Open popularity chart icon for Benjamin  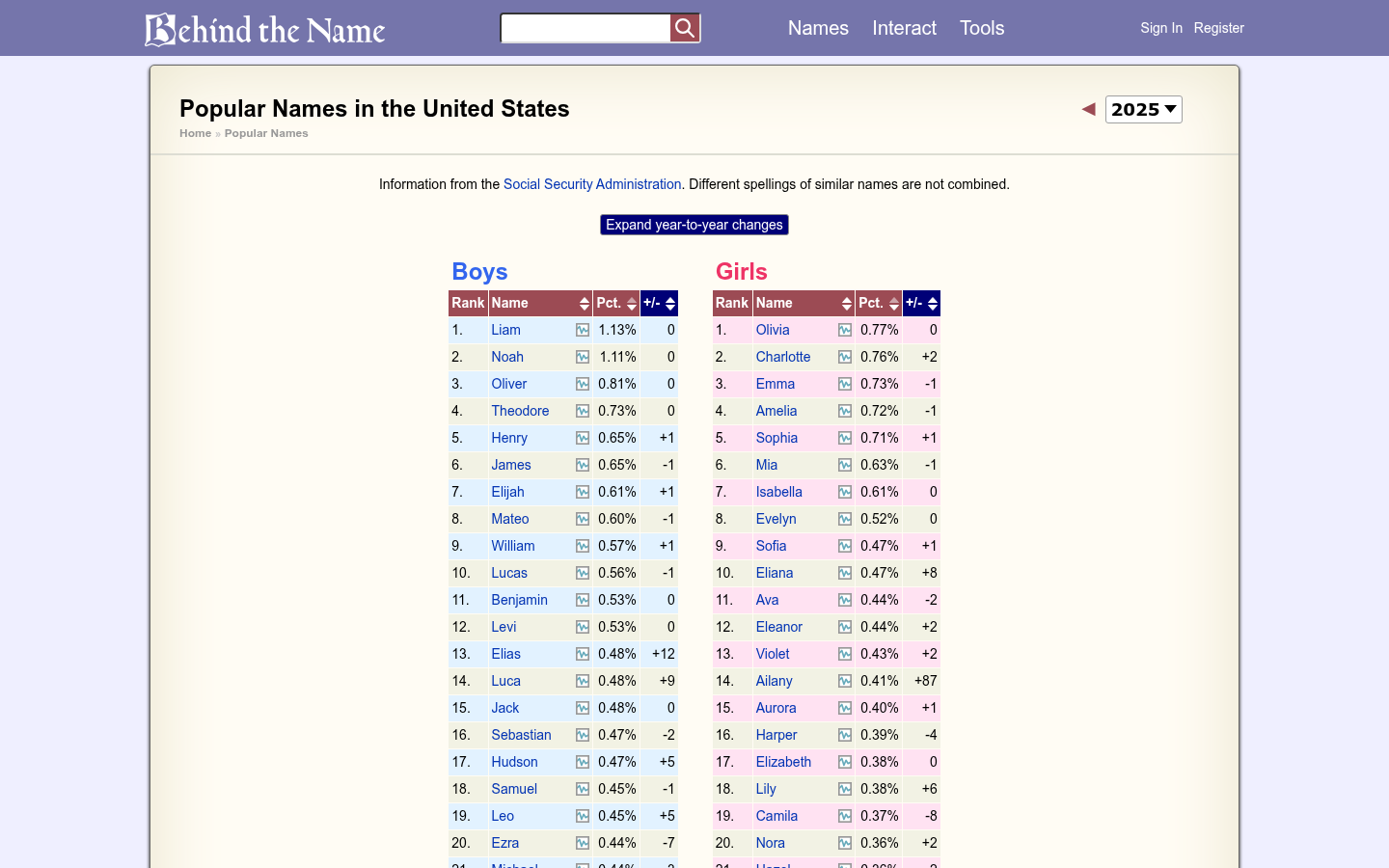tap(583, 600)
